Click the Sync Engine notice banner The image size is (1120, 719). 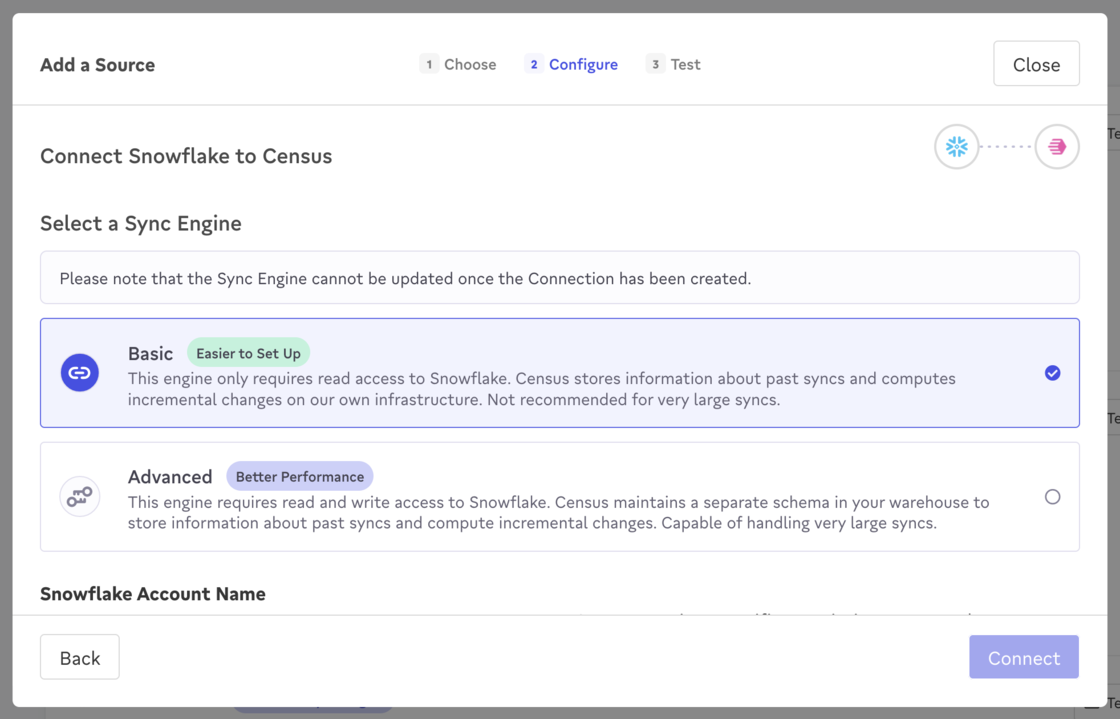[x=560, y=277]
